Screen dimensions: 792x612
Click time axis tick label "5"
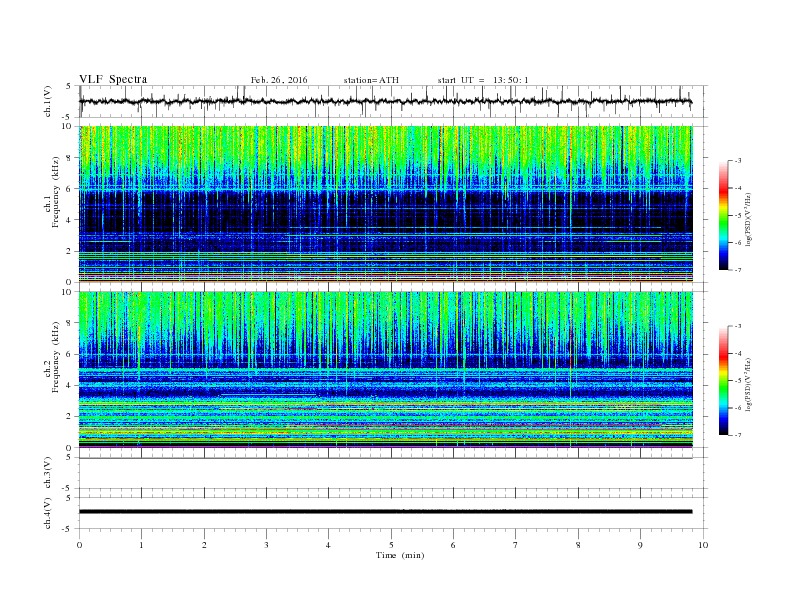click(x=391, y=545)
